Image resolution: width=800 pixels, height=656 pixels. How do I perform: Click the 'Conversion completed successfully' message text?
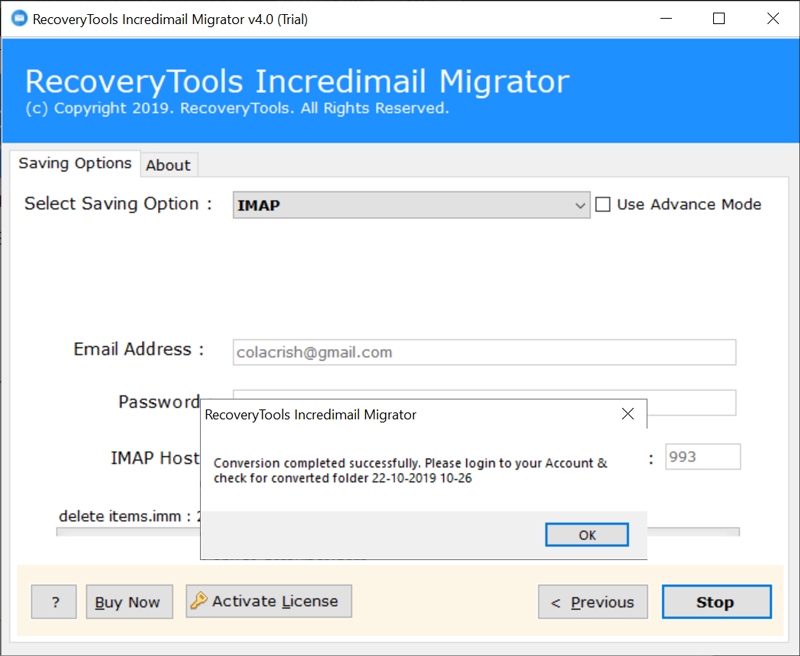click(410, 470)
